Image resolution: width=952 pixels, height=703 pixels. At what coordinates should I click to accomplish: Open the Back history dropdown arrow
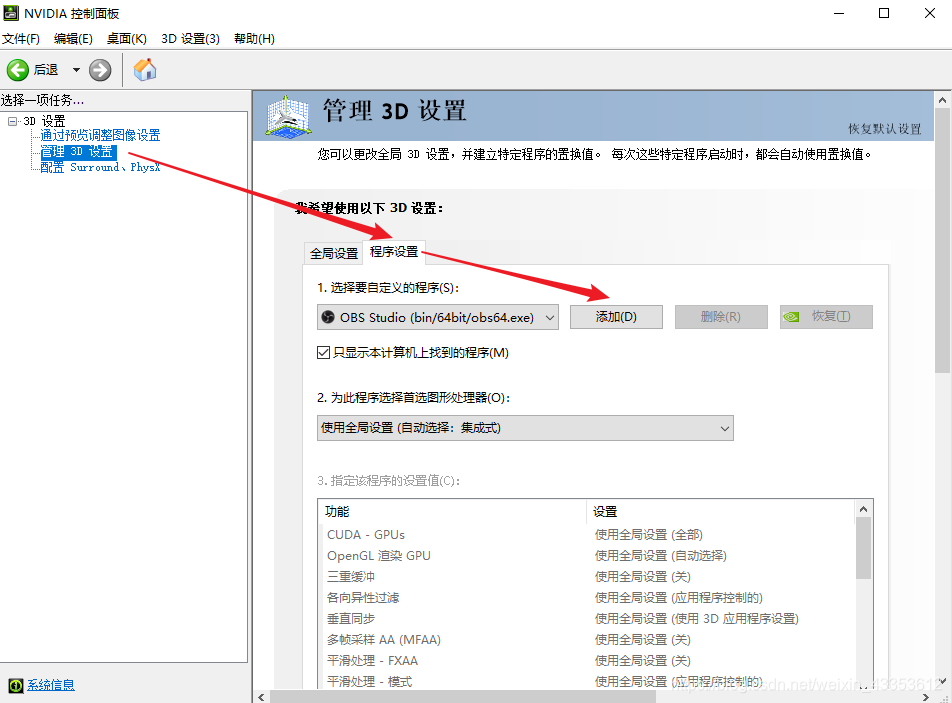coord(76,70)
